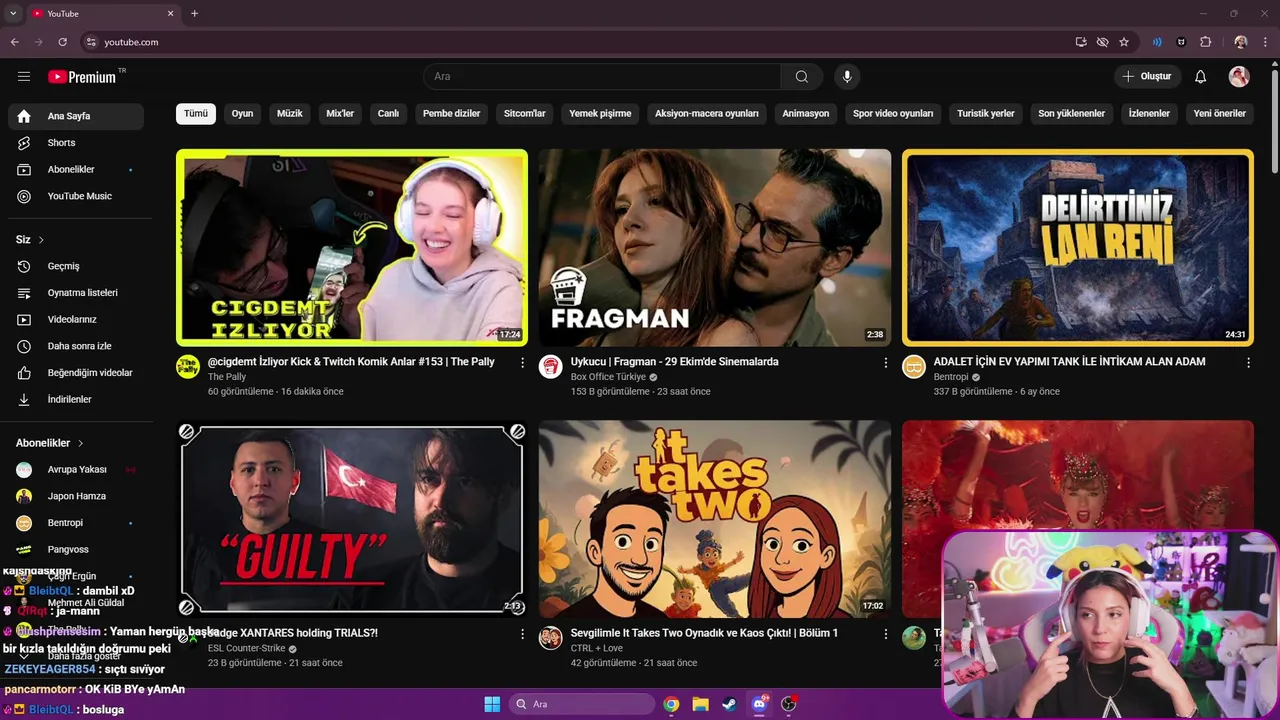Open YouTube Music from sidebar
The height and width of the screenshot is (720, 1280).
(76, 196)
